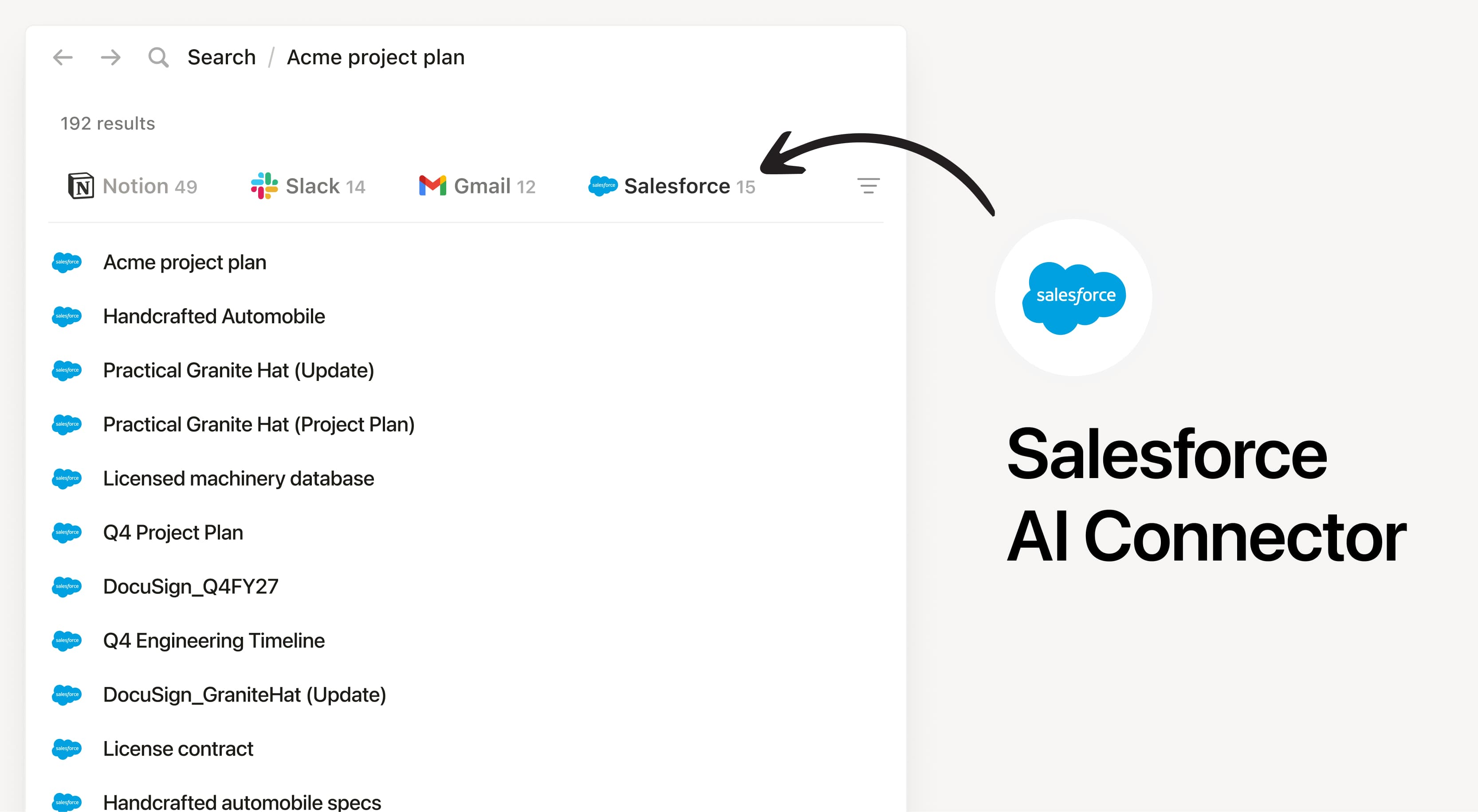Click the forward navigation arrow
This screenshot has height=812, width=1478.
coord(110,57)
